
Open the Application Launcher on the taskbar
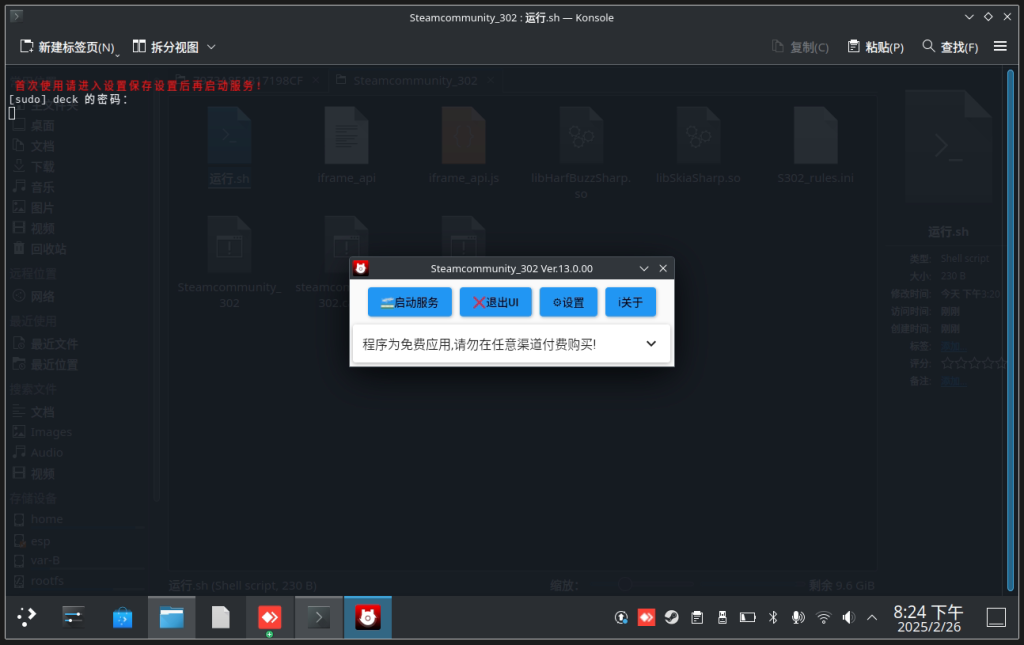26,617
